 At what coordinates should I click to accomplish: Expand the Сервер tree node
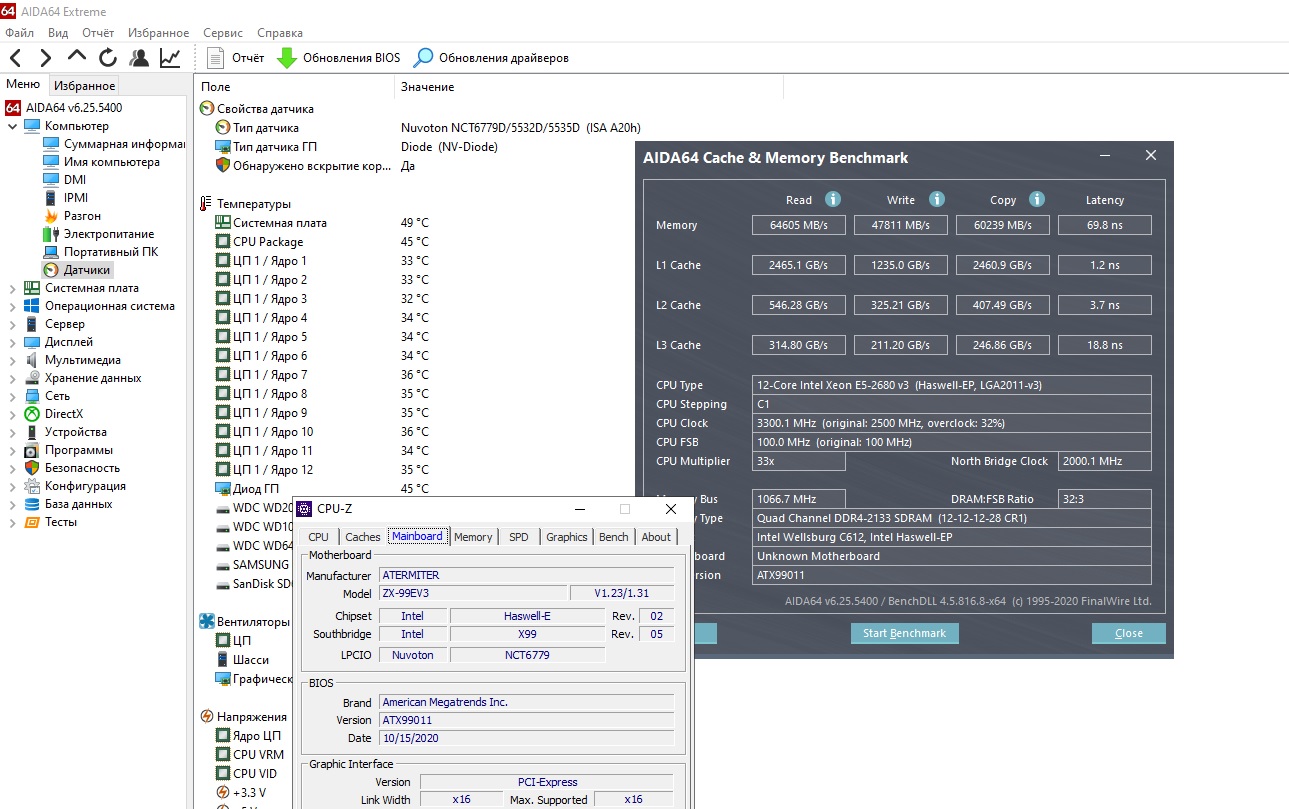coord(12,324)
